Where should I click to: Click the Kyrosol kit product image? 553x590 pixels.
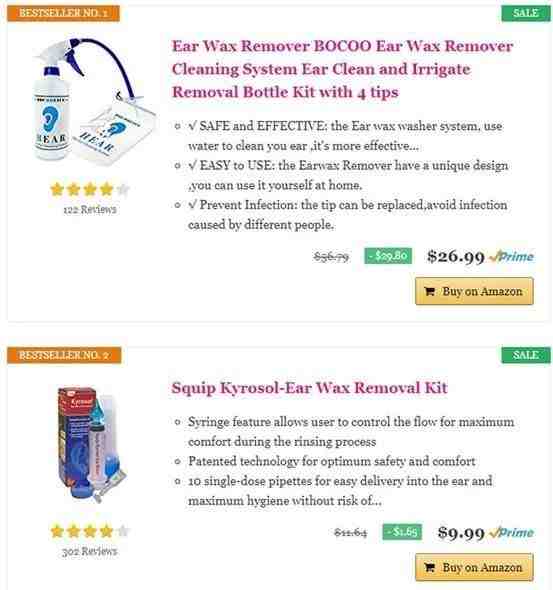pos(90,444)
